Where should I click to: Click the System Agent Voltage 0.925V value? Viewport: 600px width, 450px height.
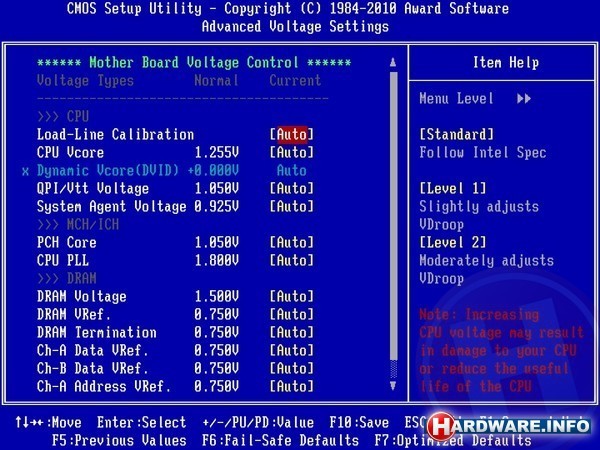tap(217, 206)
